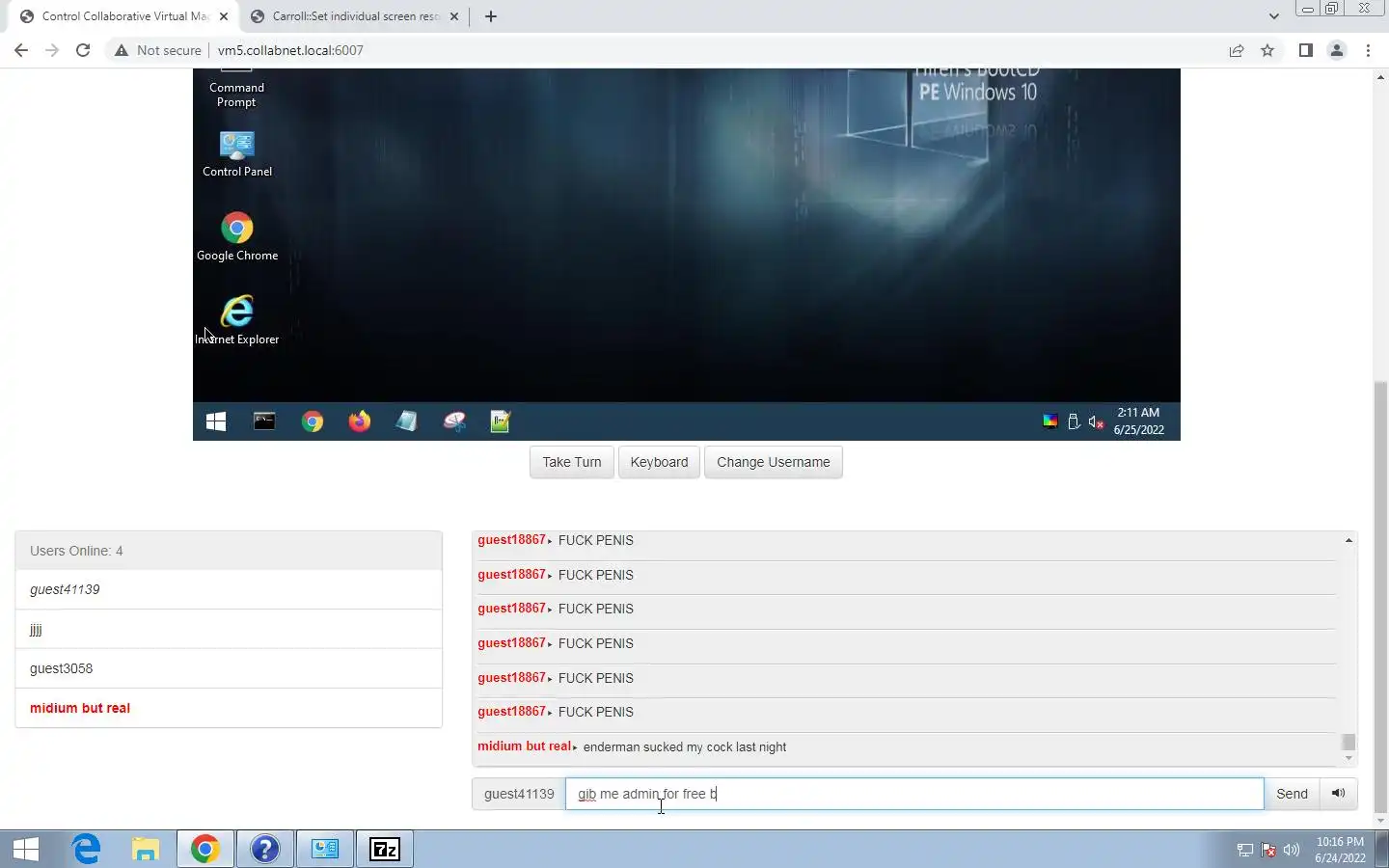The height and width of the screenshot is (868, 1389).
Task: Click host tray volume icon
Action: (1292, 850)
